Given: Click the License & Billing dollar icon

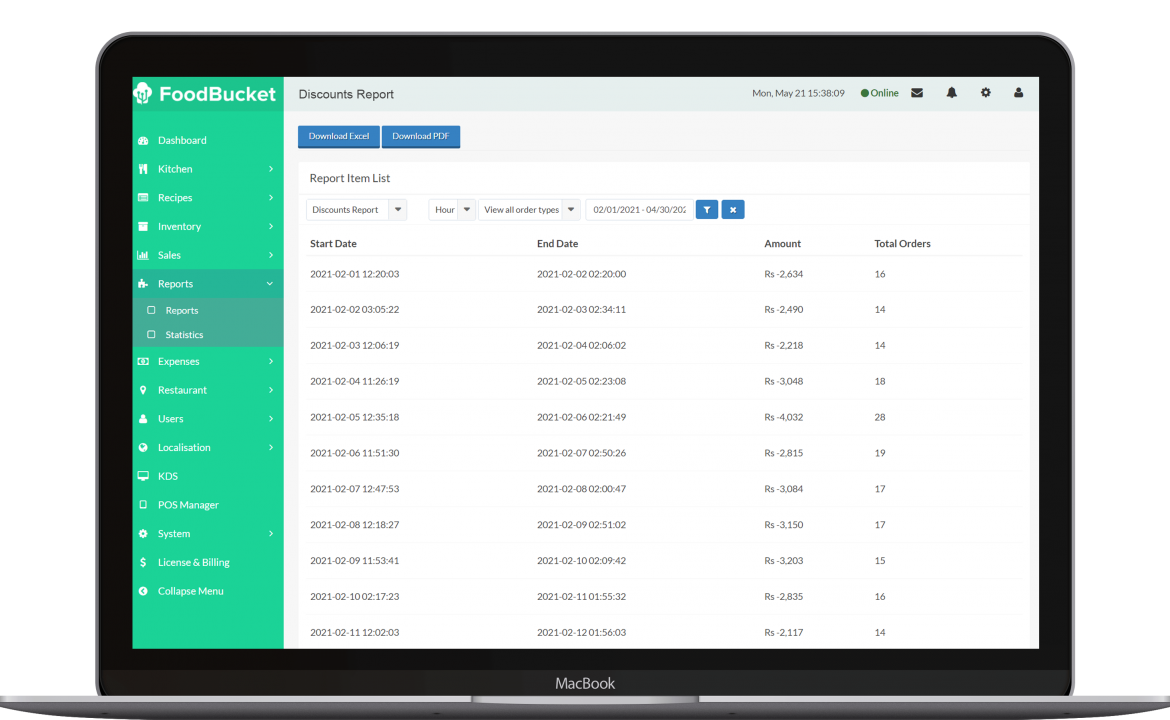Looking at the screenshot, I should click(x=143, y=563).
